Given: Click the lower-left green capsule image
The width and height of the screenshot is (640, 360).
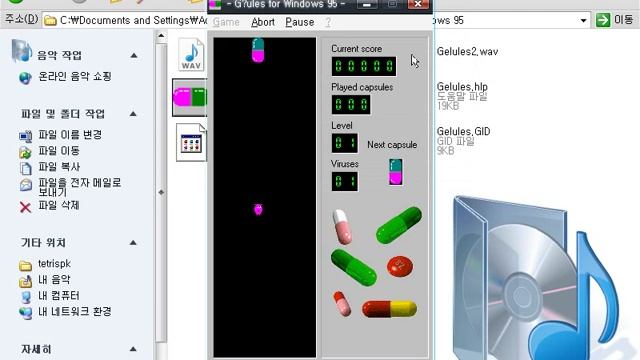Looking at the screenshot, I should [x=353, y=268].
